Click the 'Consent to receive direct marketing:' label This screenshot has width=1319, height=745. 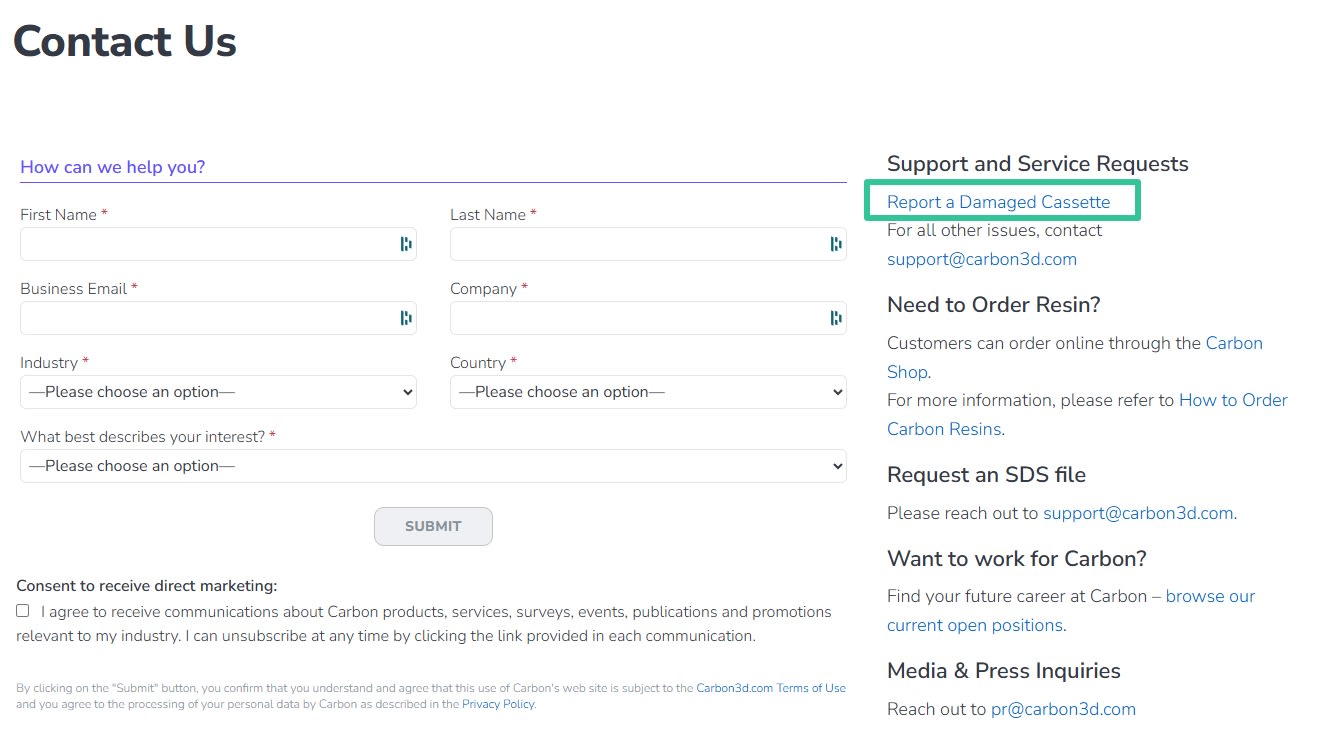(147, 586)
